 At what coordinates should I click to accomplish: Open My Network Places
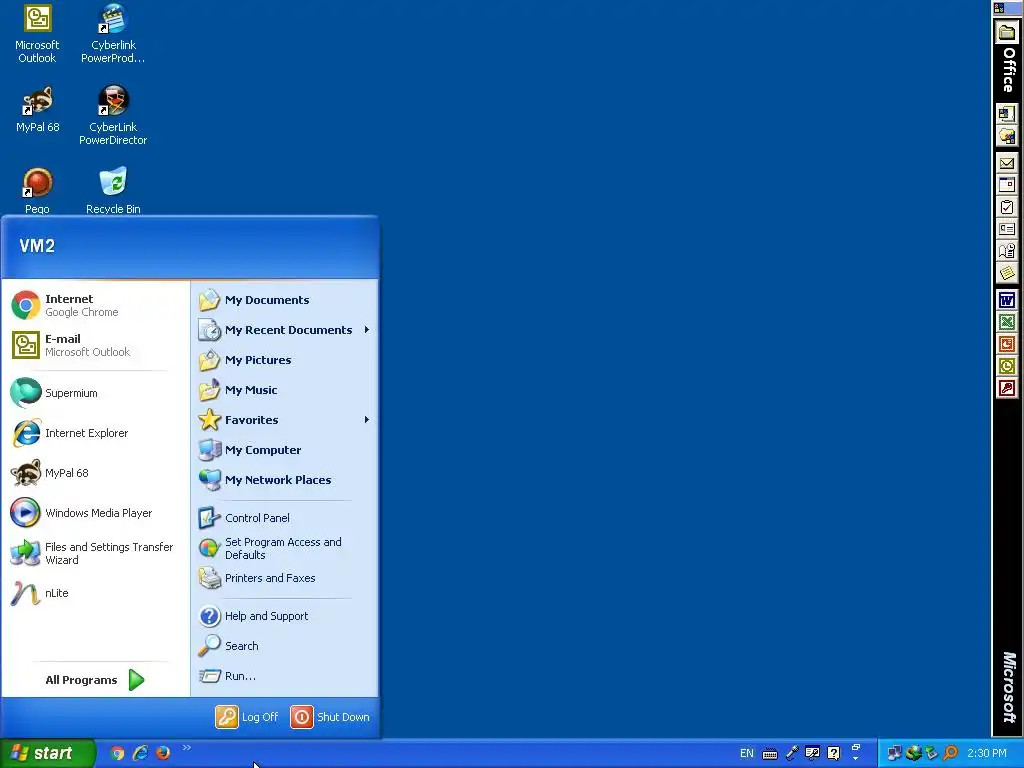pos(285,480)
